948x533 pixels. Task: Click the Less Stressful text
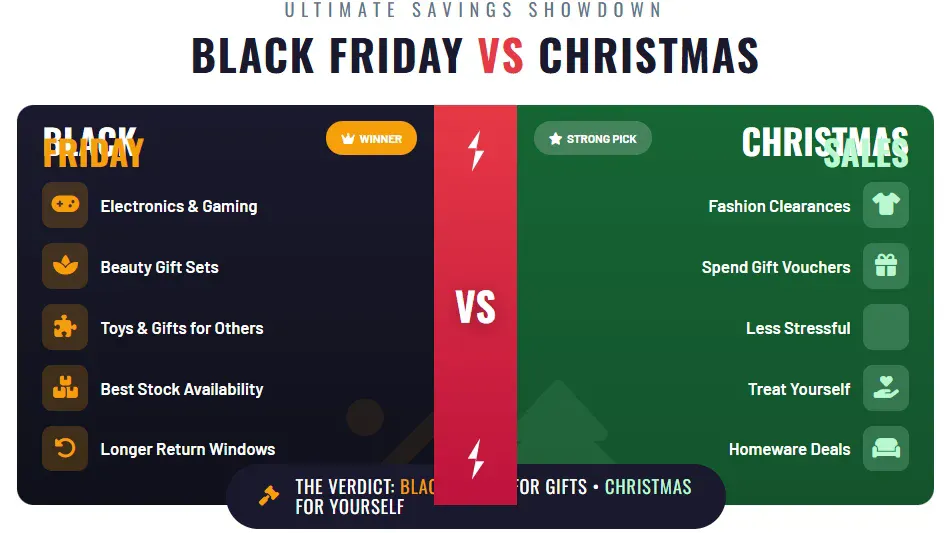pos(798,328)
